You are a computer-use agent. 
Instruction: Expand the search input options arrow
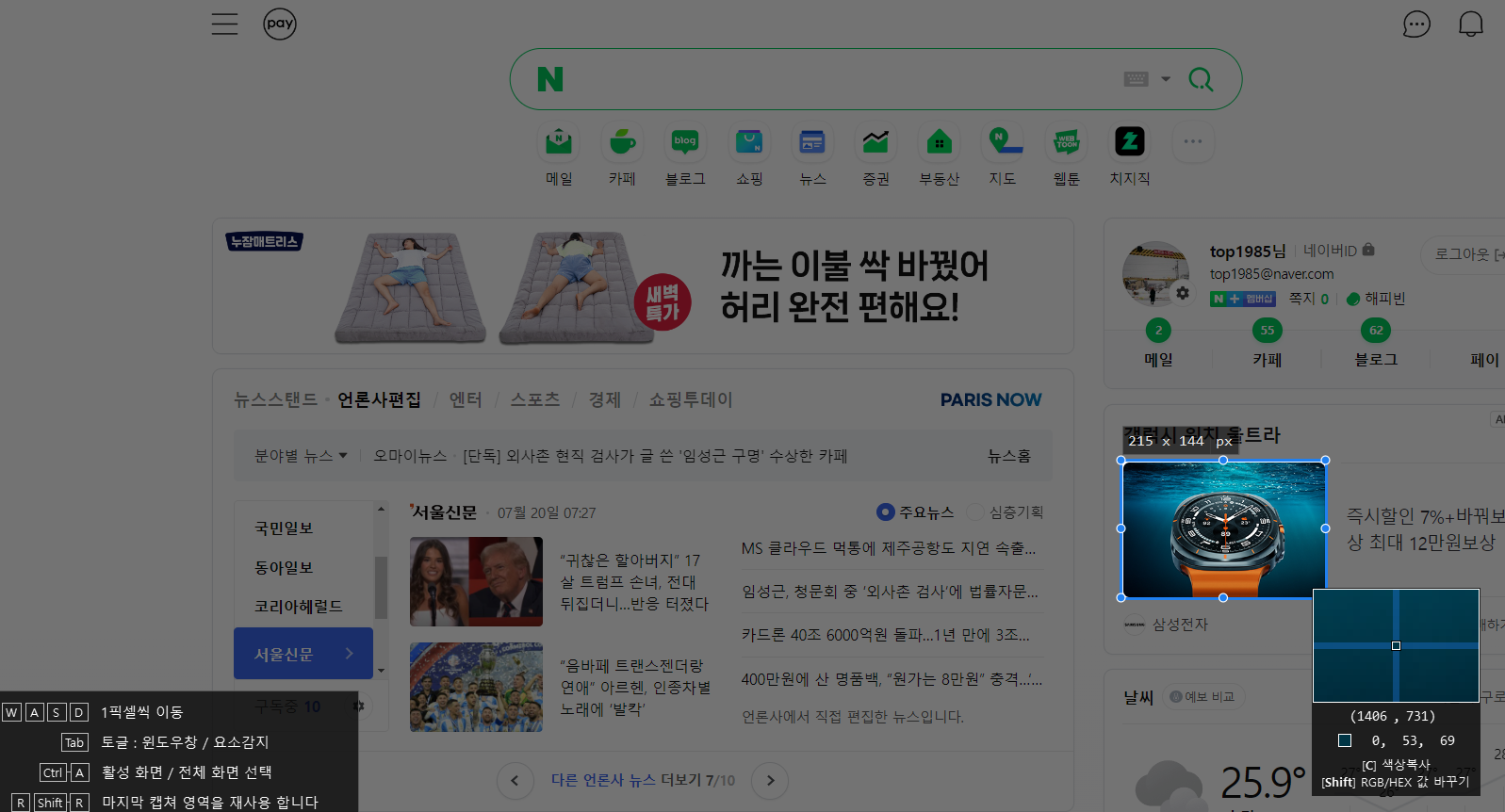click(x=1166, y=79)
